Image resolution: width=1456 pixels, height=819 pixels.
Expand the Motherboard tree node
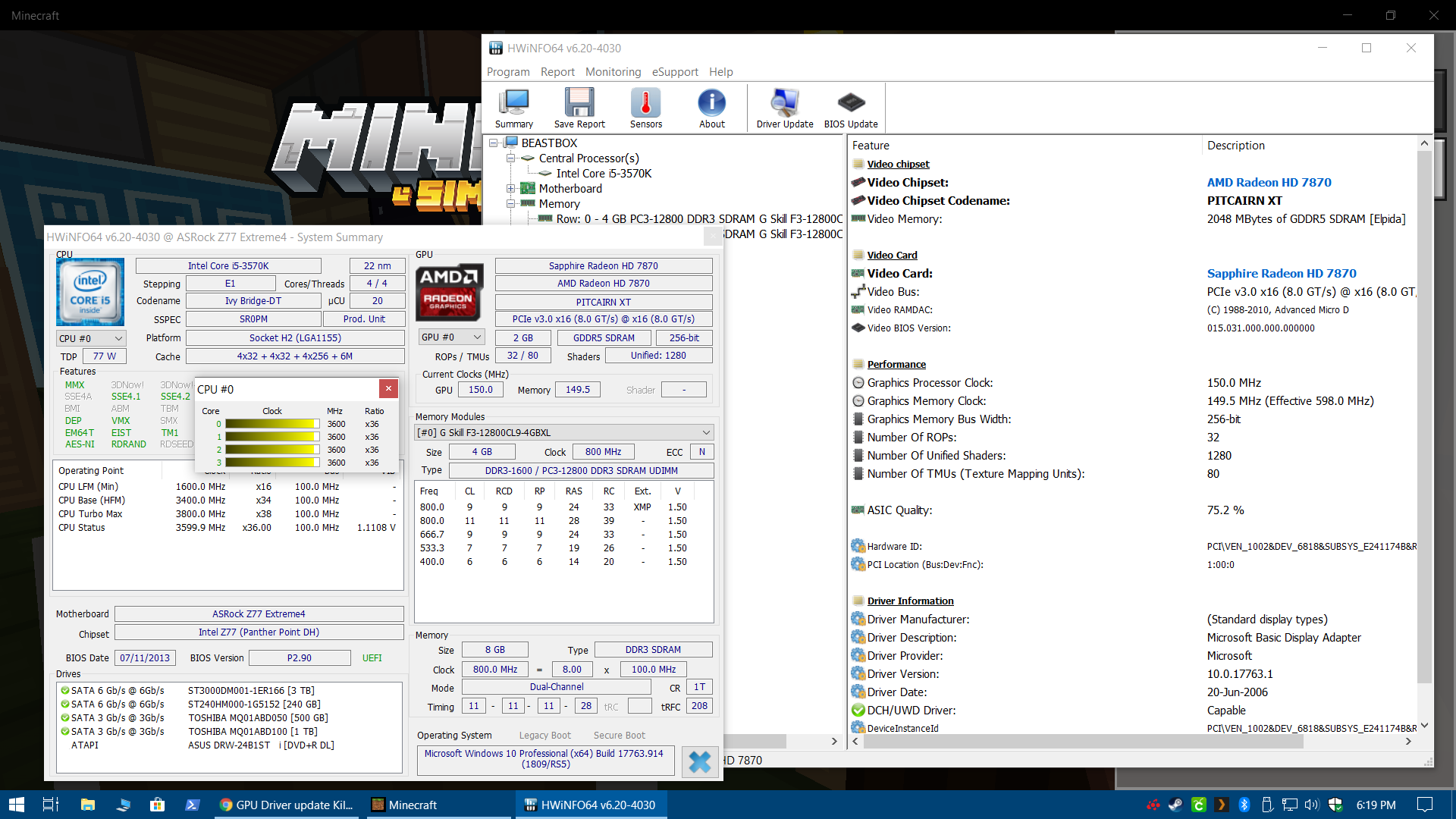click(511, 189)
